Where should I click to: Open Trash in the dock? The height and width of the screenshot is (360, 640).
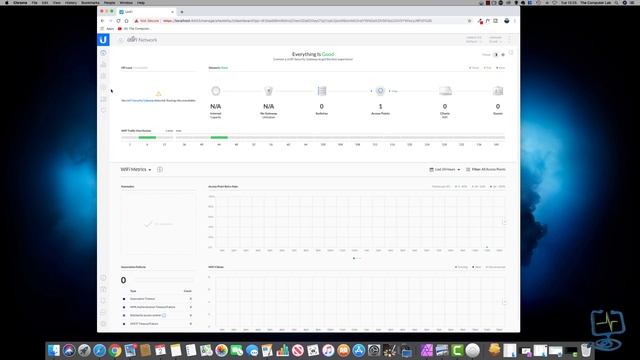click(x=586, y=350)
